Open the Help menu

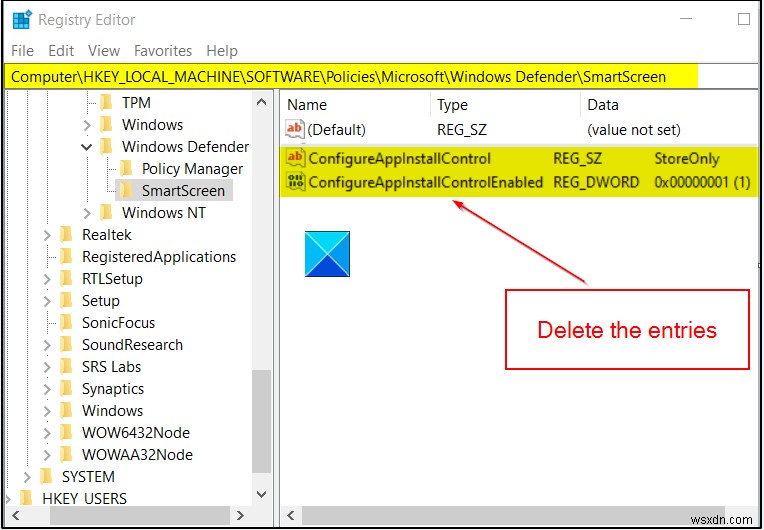(x=222, y=51)
